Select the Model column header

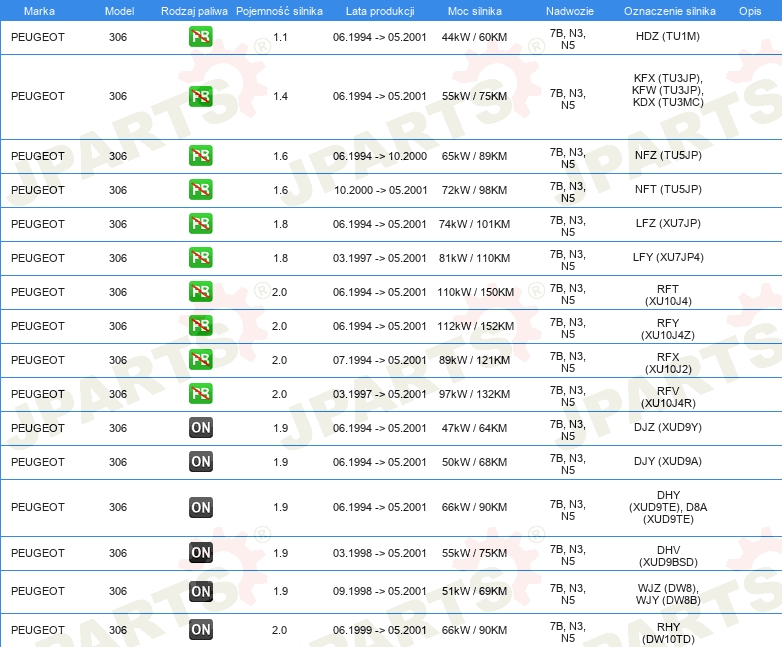[x=119, y=11]
